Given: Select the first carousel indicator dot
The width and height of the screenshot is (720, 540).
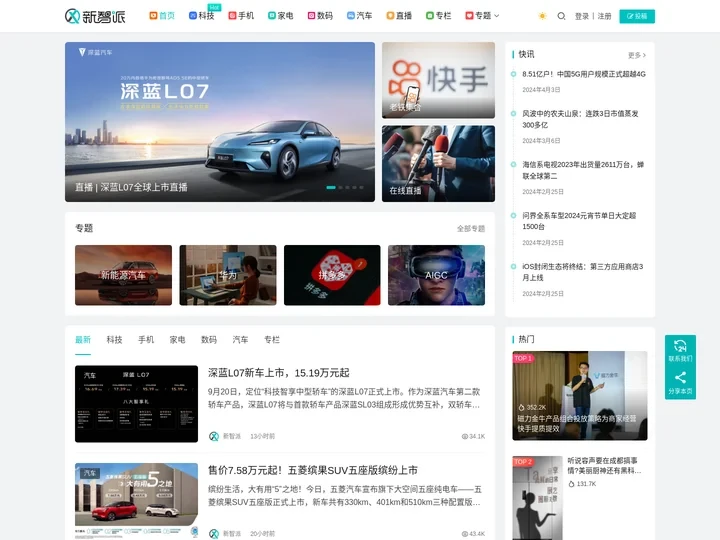Looking at the screenshot, I should point(331,187).
